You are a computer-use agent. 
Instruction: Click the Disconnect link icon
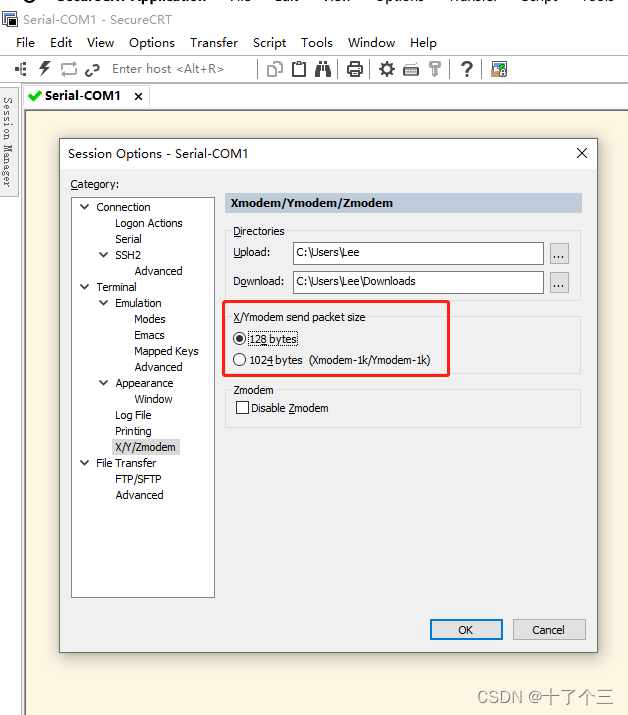(x=92, y=70)
